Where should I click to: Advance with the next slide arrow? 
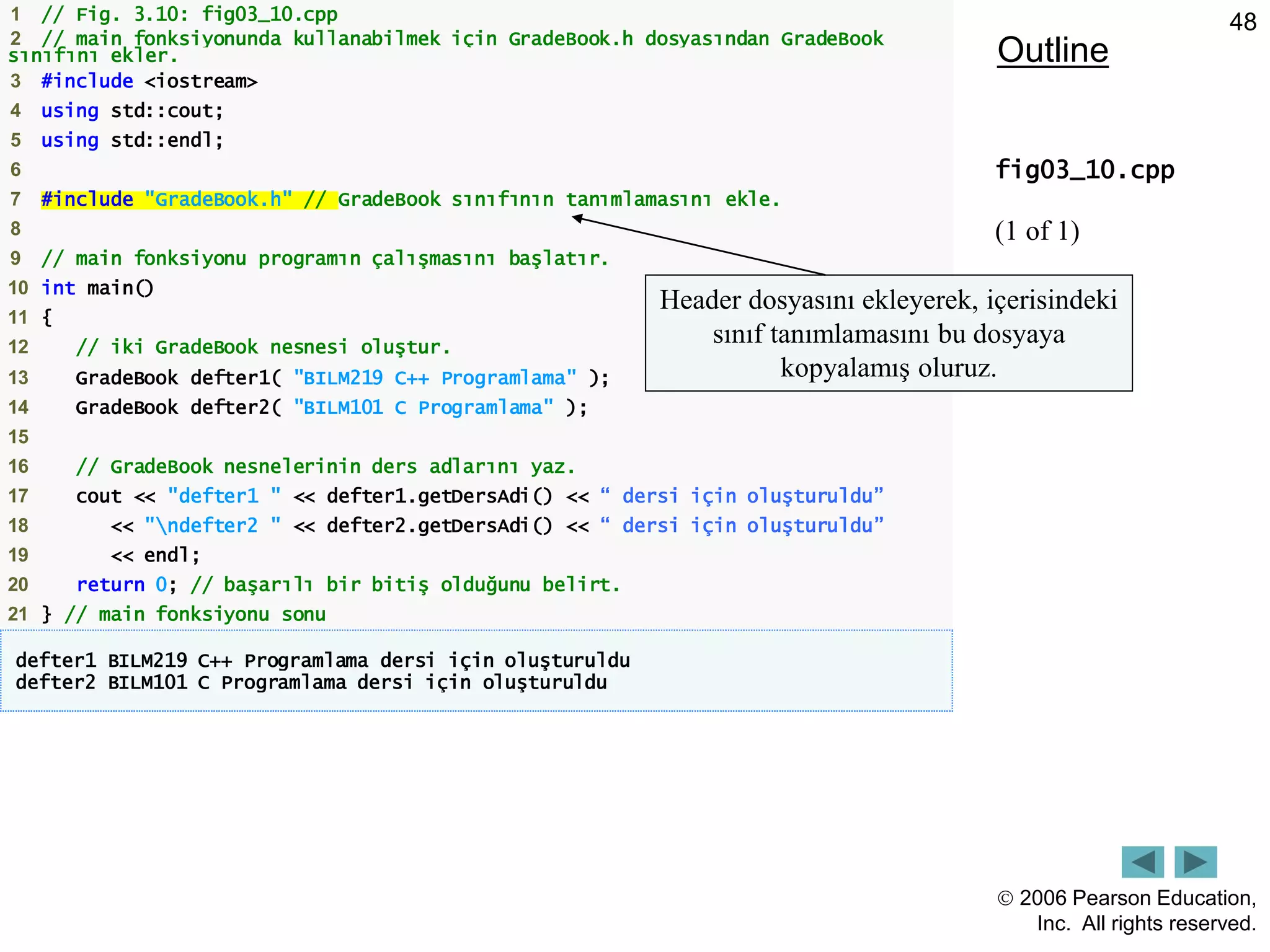click(1196, 862)
